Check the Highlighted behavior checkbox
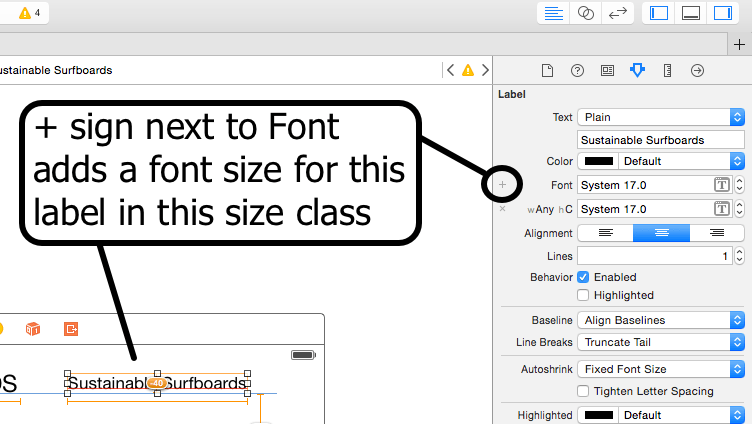752x430 pixels. [x=584, y=295]
